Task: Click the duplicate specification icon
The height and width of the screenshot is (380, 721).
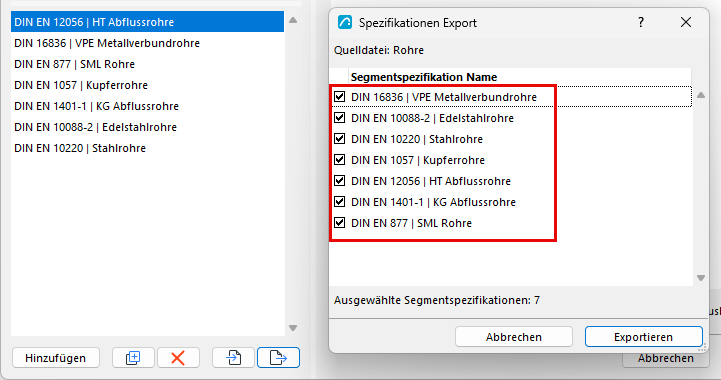Action: (x=133, y=357)
